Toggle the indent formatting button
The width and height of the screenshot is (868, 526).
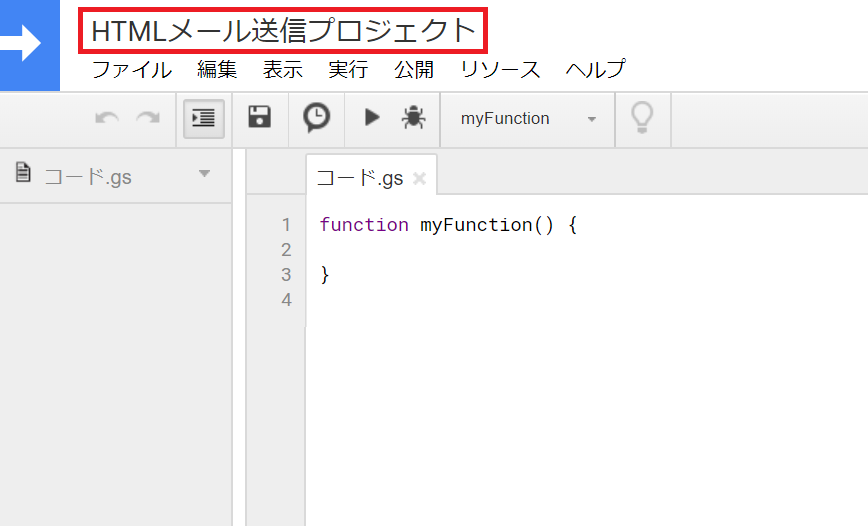204,118
